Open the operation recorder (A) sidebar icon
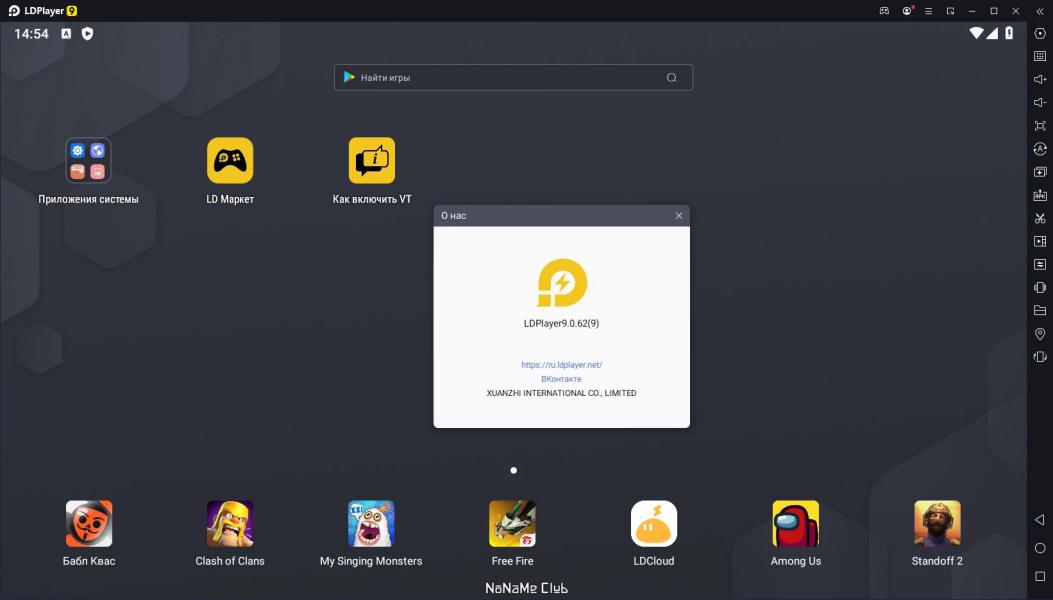 1040,148
